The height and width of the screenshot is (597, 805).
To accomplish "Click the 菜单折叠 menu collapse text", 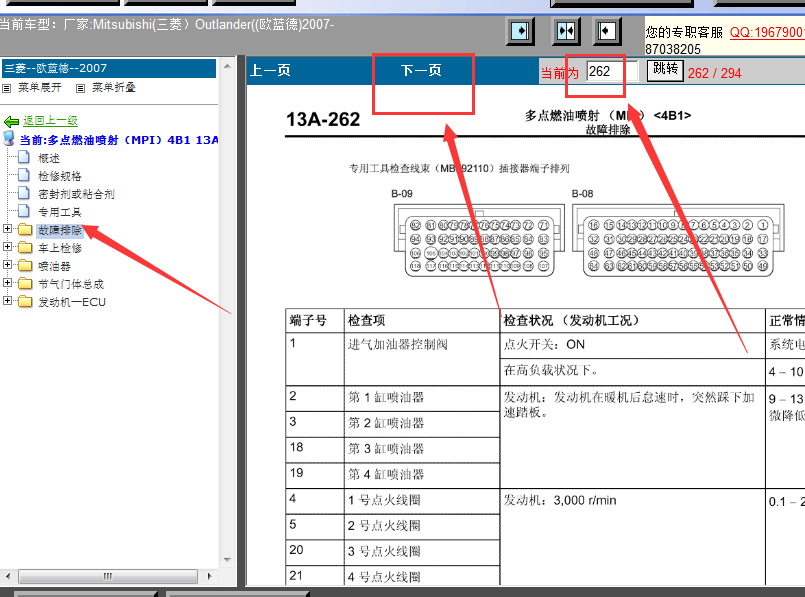I will pos(113,87).
